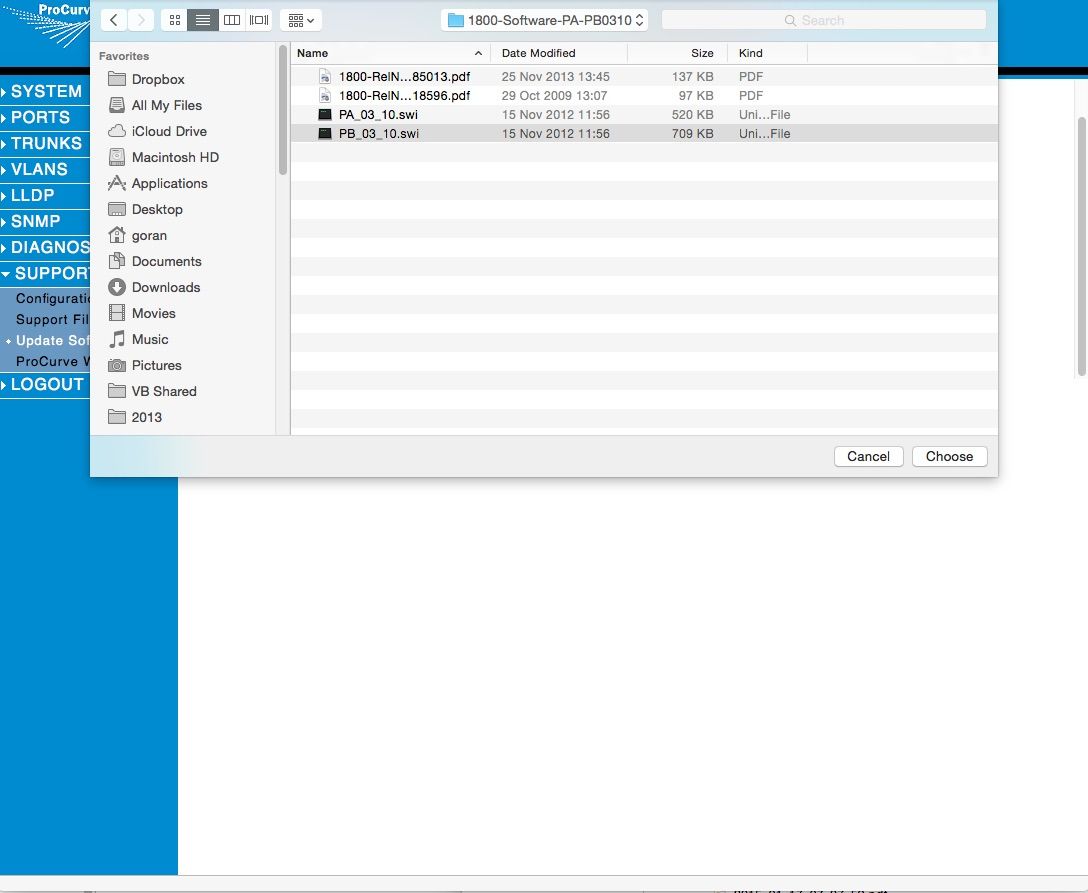
Task: Expand the SYSTEM menu in ProCurve
Action: [x=45, y=92]
